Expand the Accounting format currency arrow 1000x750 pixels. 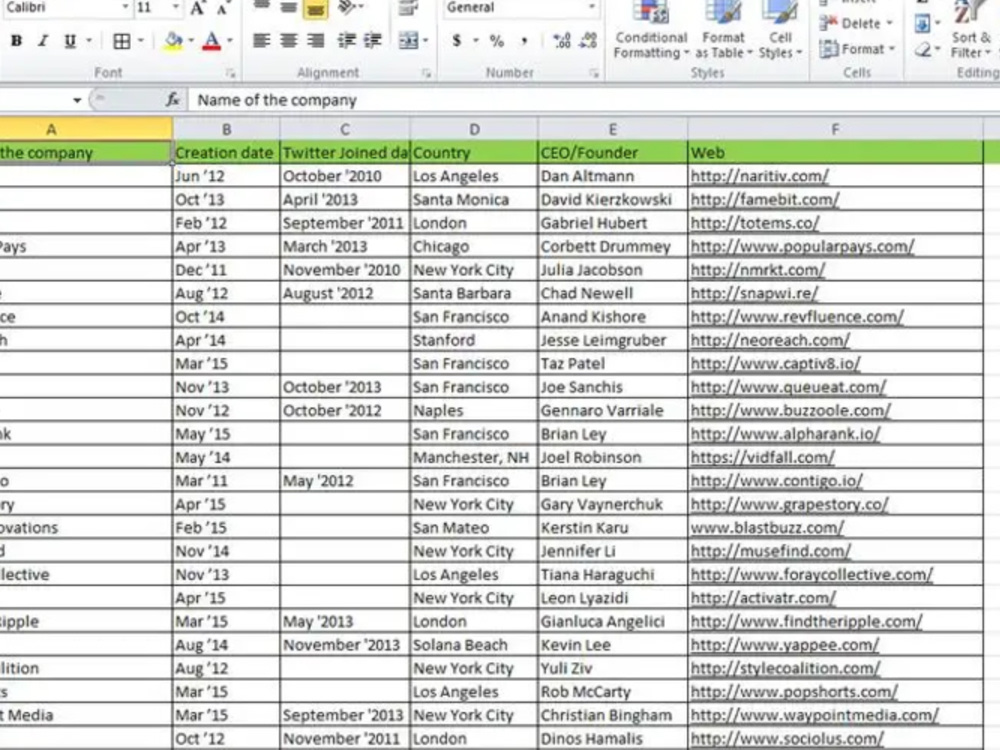click(475, 41)
